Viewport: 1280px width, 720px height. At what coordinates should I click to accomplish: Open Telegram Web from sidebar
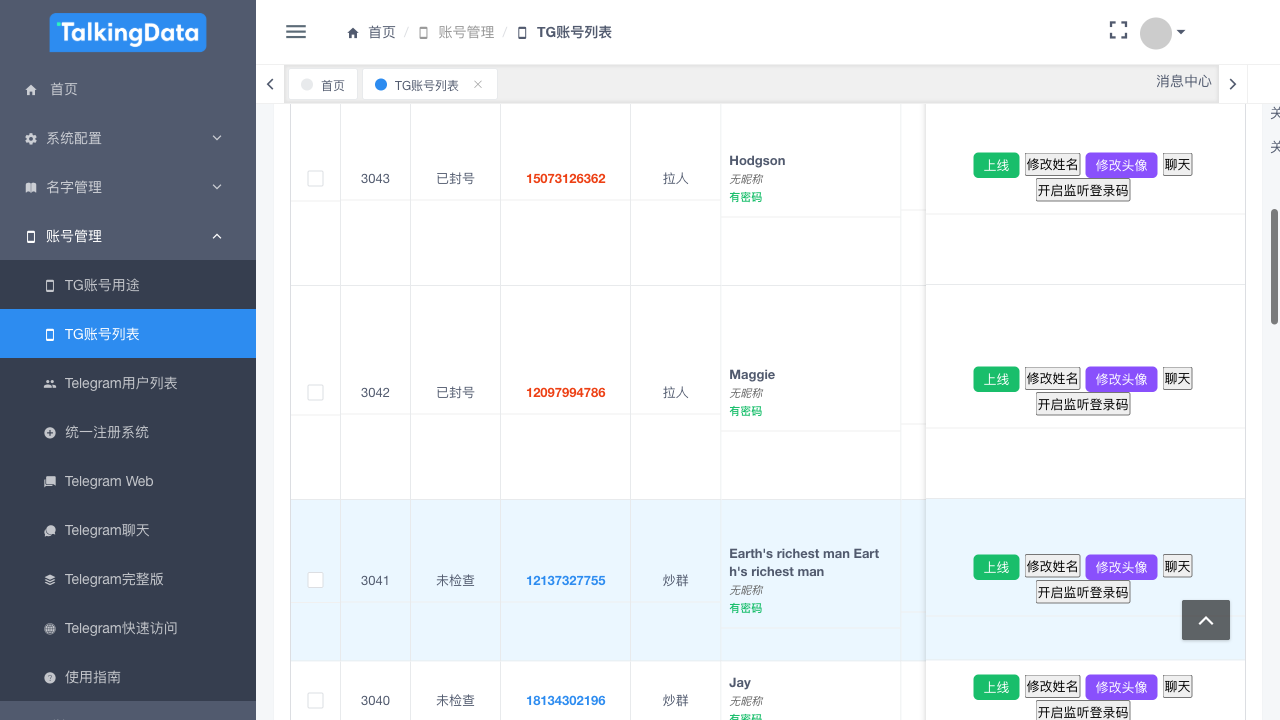click(109, 481)
